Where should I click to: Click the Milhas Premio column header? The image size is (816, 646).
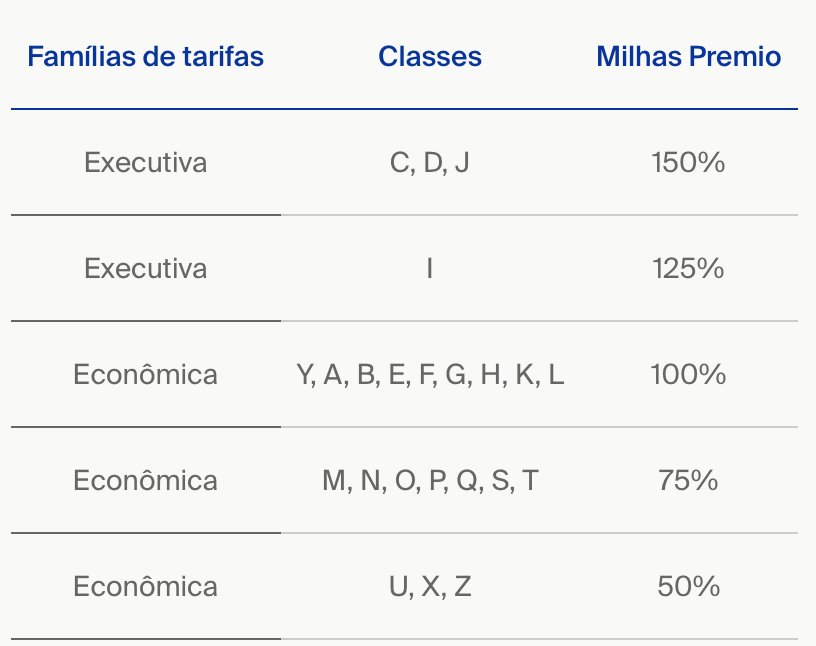point(688,56)
